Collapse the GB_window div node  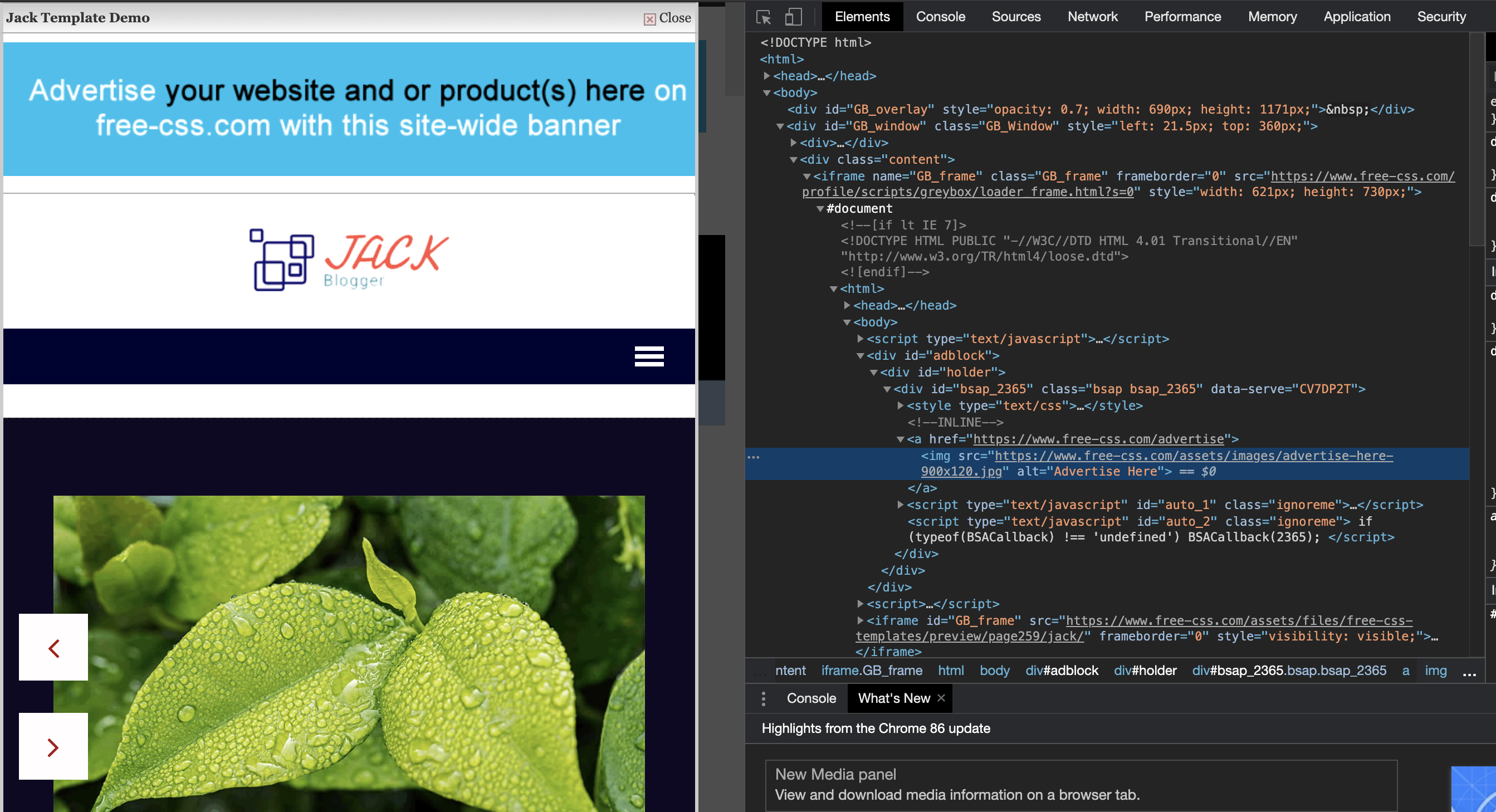(780, 126)
